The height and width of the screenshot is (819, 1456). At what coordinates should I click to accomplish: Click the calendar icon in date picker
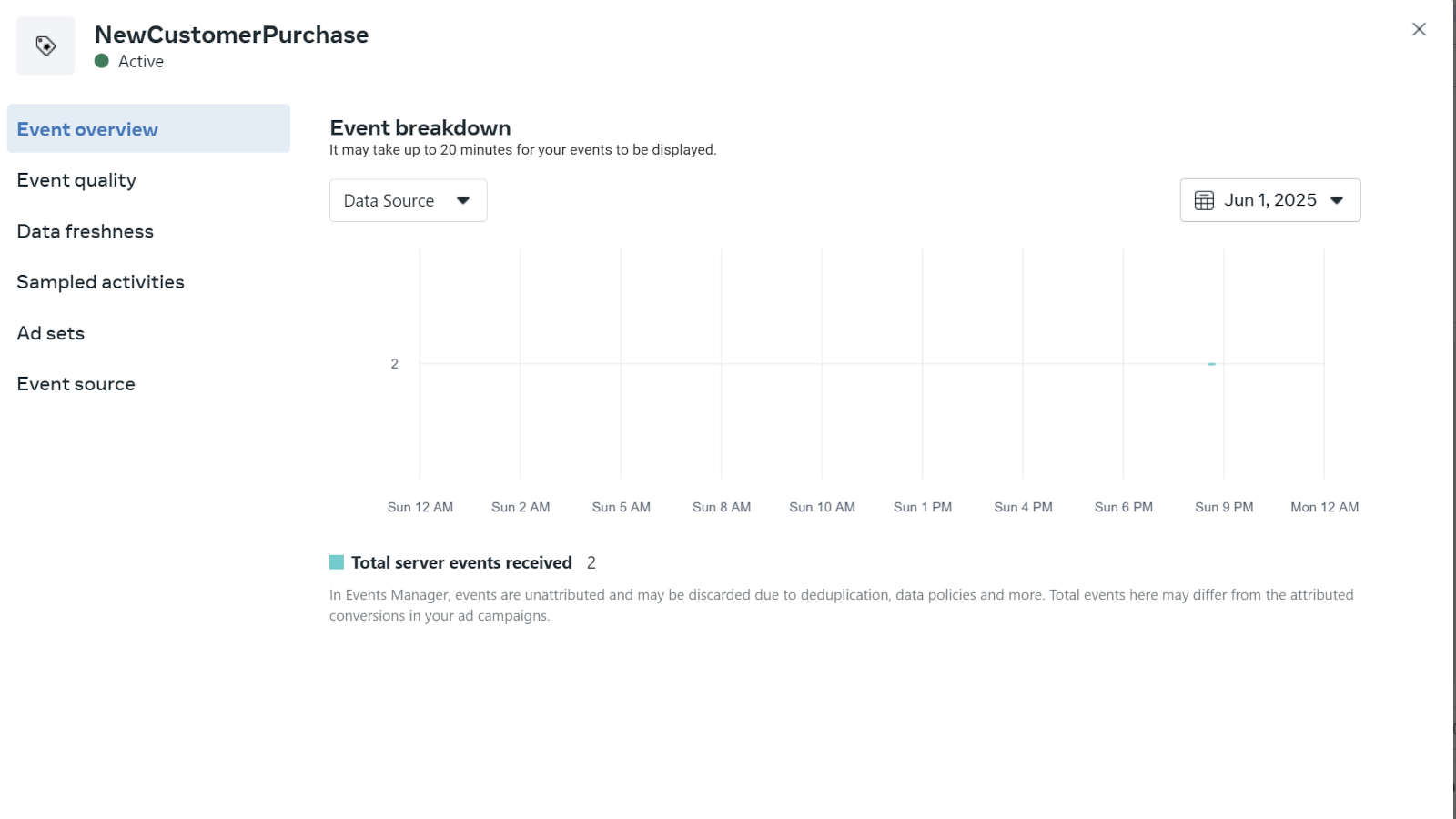(1204, 200)
